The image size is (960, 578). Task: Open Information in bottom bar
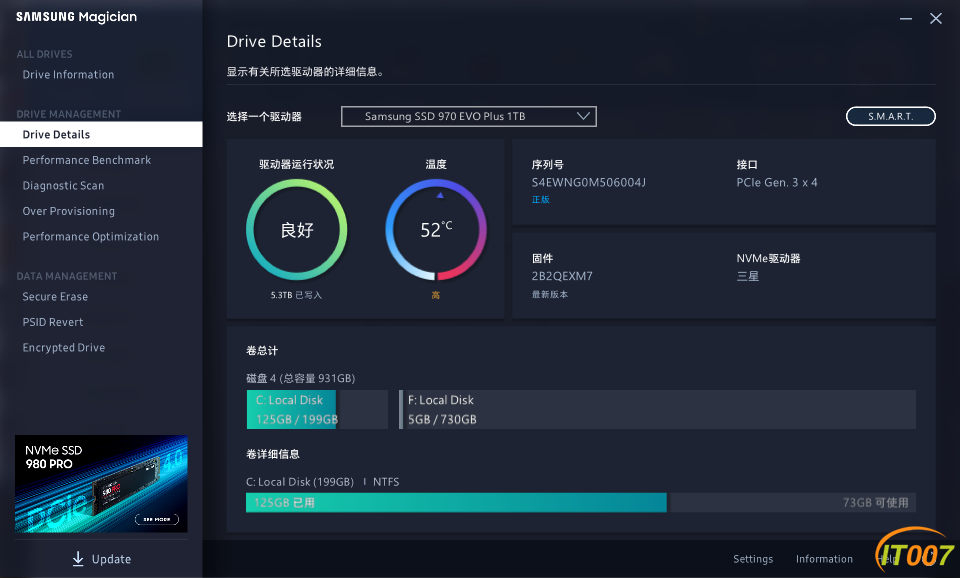(x=824, y=559)
